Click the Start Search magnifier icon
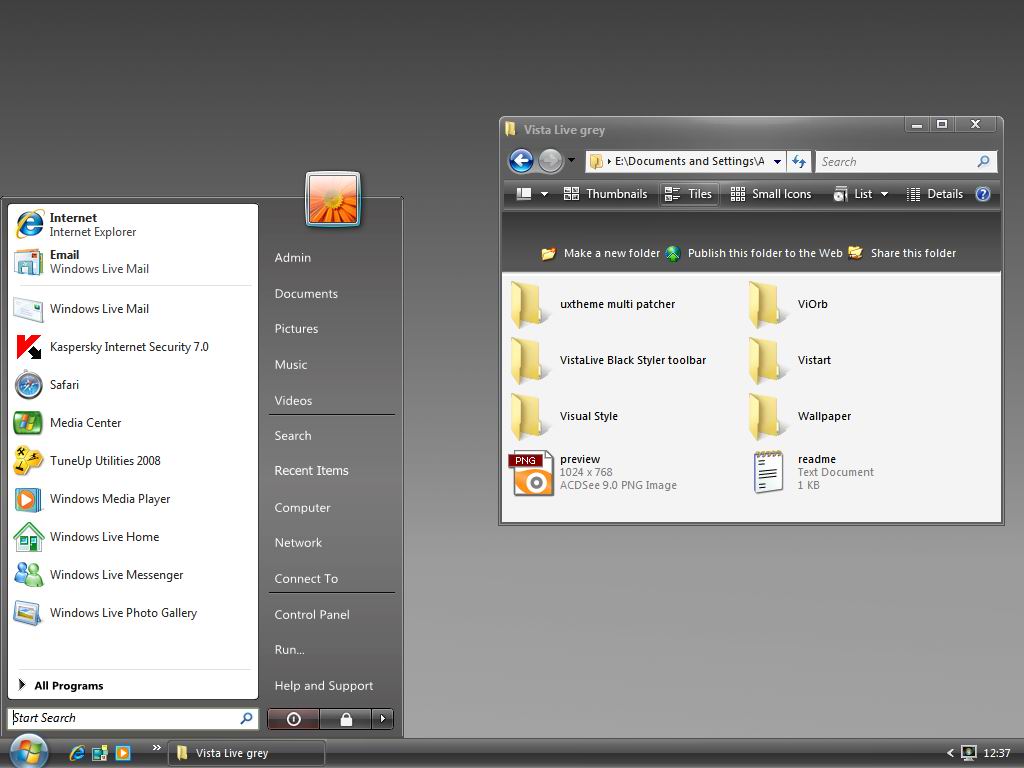Screen dimensions: 1024x768 coord(246,718)
